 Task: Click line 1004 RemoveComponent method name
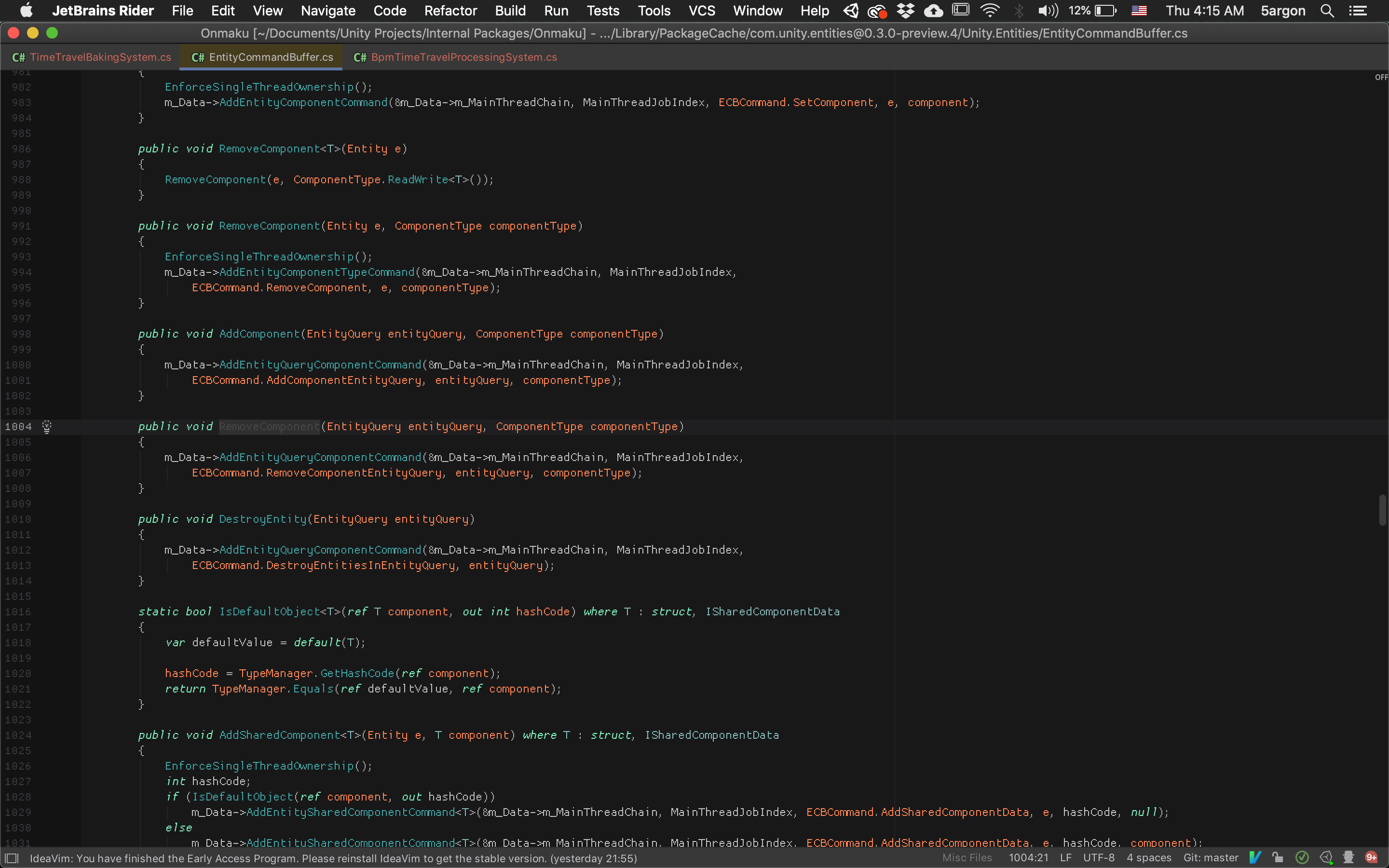pos(269,425)
